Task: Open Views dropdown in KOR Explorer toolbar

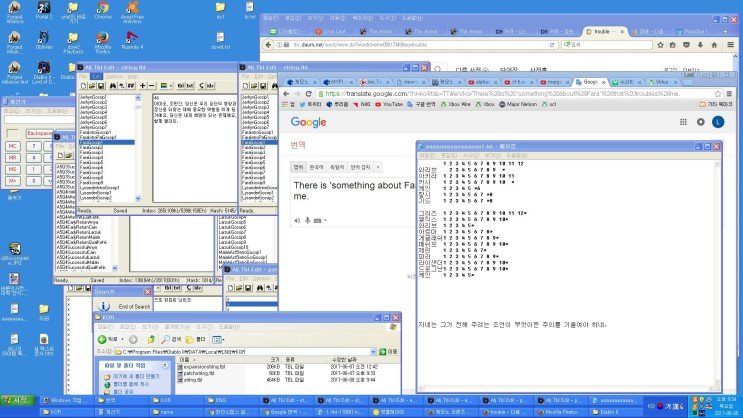Action: click(x=218, y=339)
